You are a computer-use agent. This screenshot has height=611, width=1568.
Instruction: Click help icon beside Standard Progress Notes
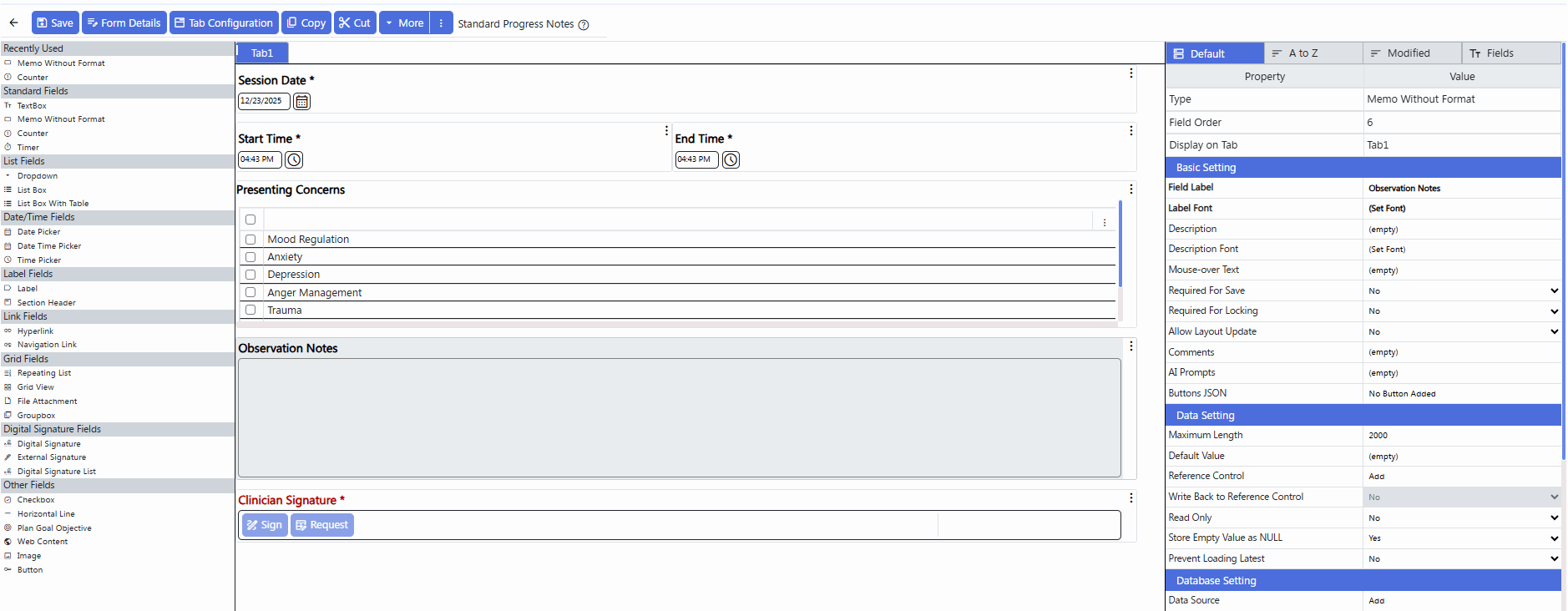[584, 24]
